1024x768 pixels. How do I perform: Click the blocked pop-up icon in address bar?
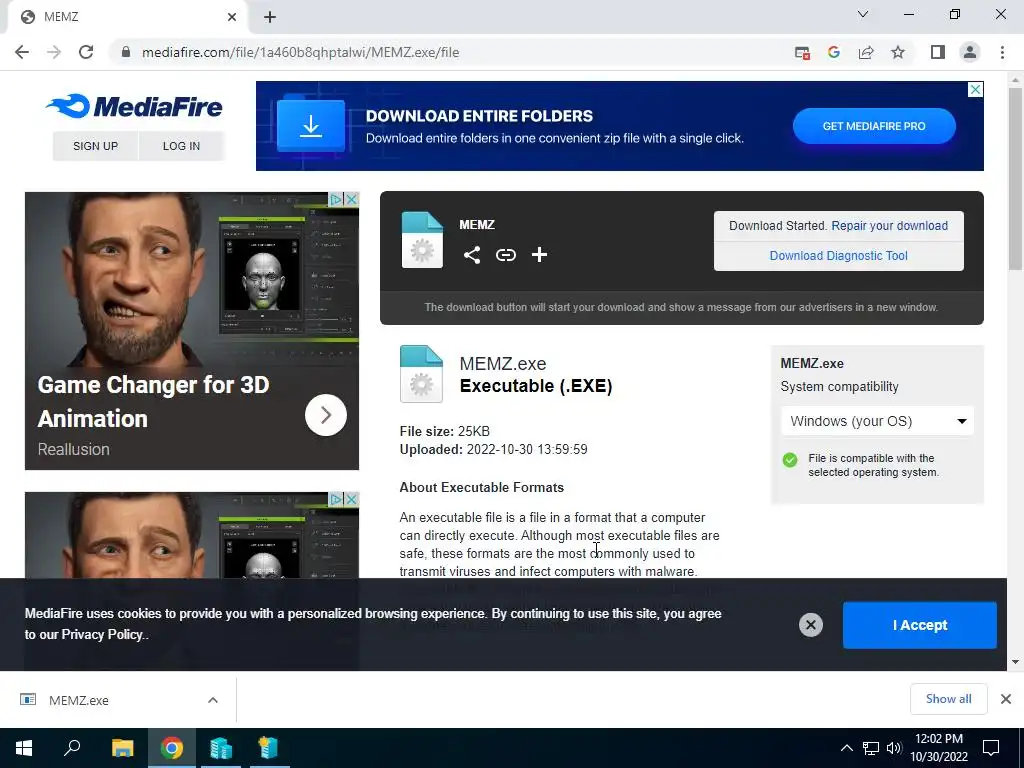[802, 53]
